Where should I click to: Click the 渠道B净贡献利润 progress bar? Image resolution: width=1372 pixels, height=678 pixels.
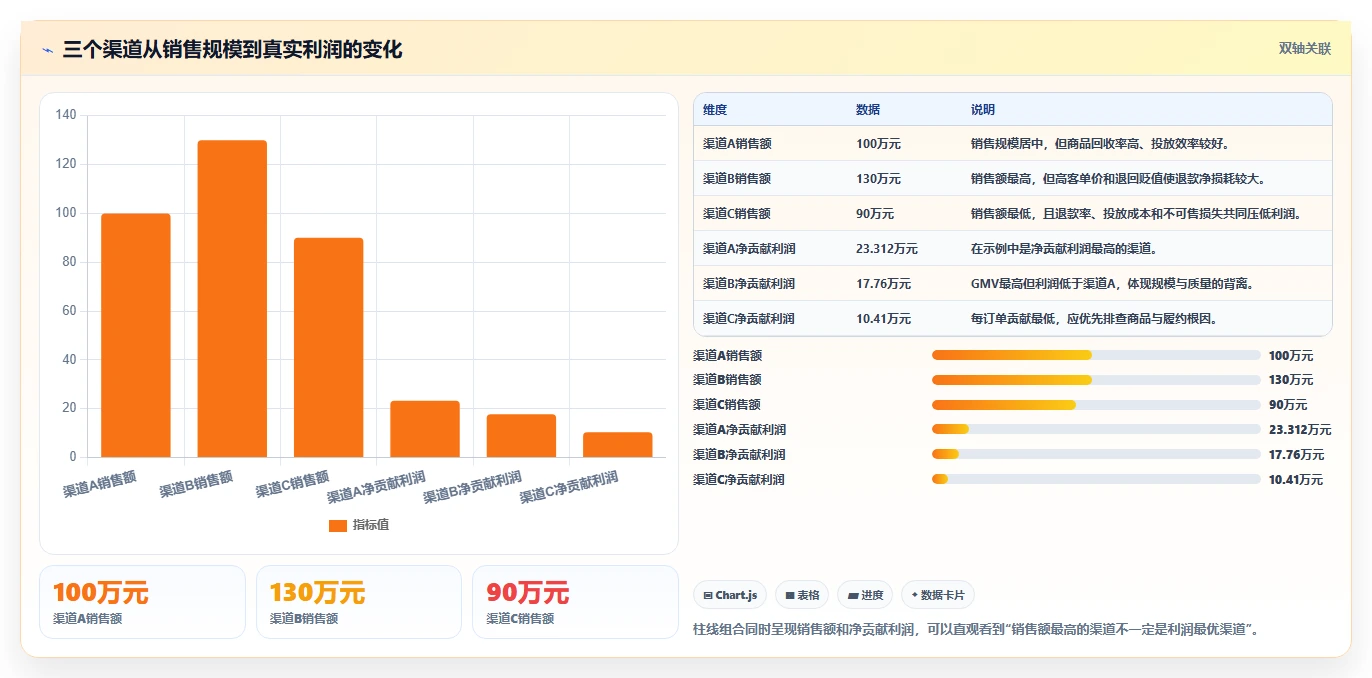tap(1096, 454)
